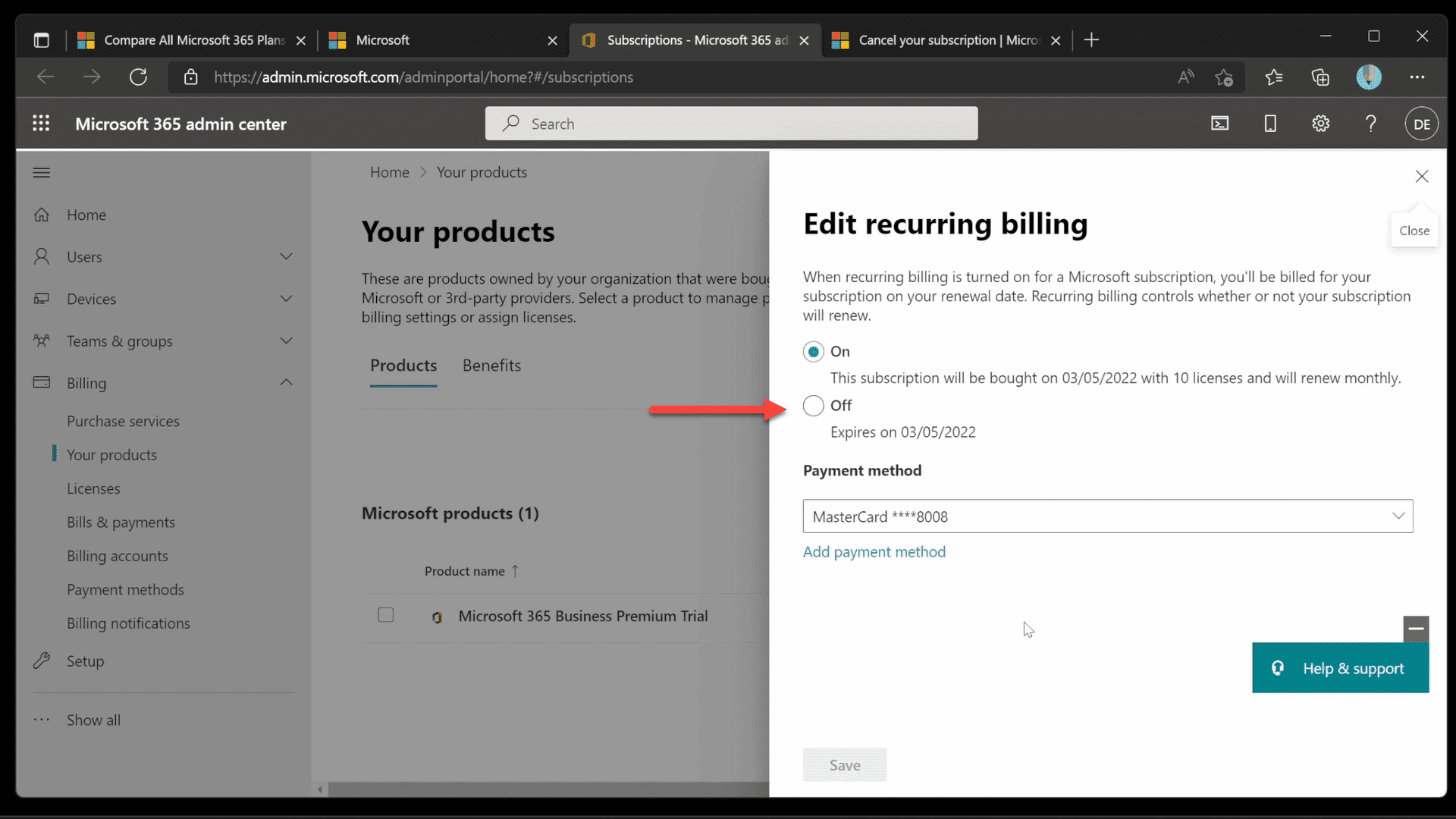Open Bills & payments in sidebar
This screenshot has width=1456, height=819.
pyautogui.click(x=121, y=522)
